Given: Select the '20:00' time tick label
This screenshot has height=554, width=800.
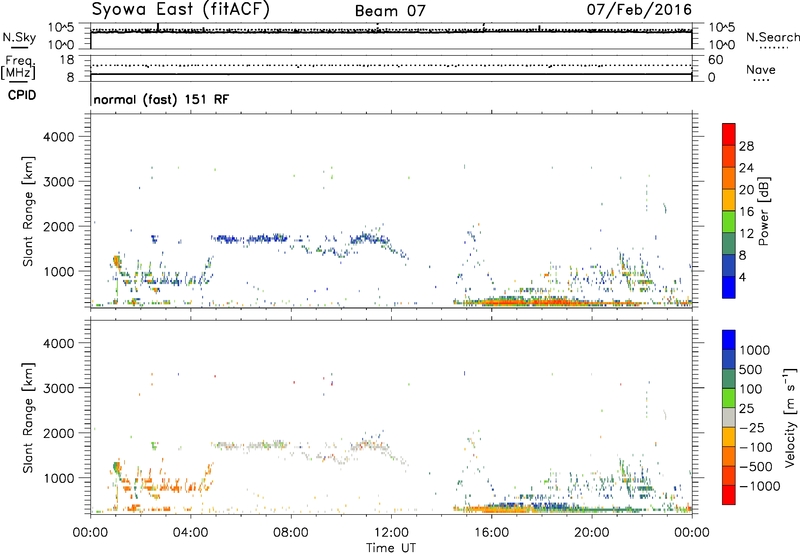Looking at the screenshot, I should (x=592, y=533).
